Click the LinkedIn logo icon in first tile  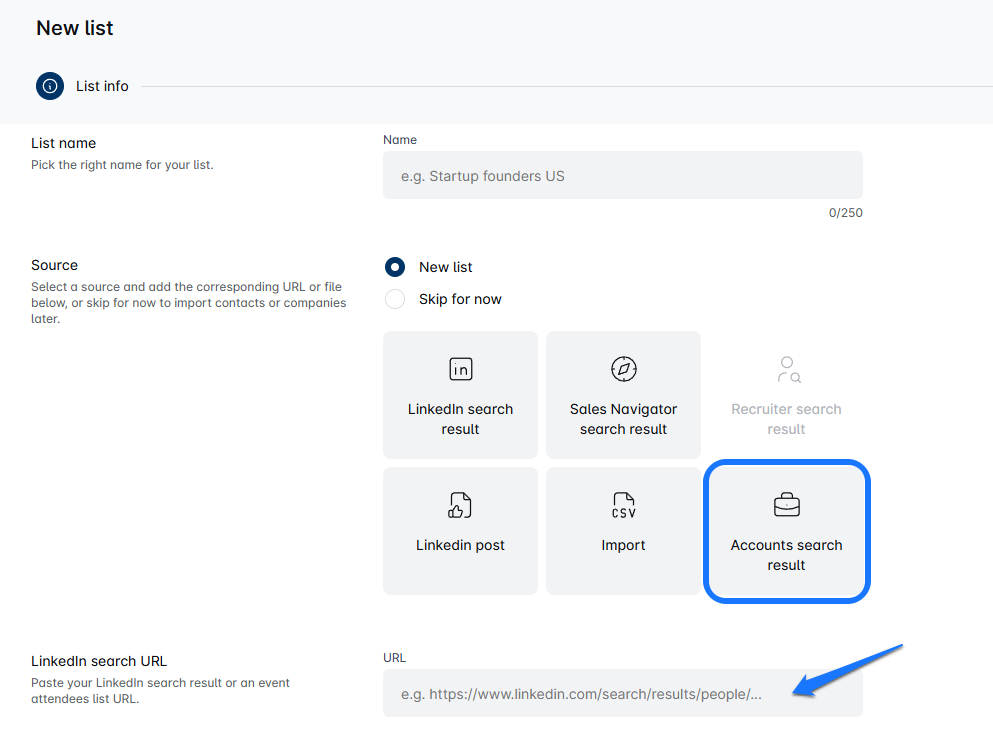coord(460,369)
